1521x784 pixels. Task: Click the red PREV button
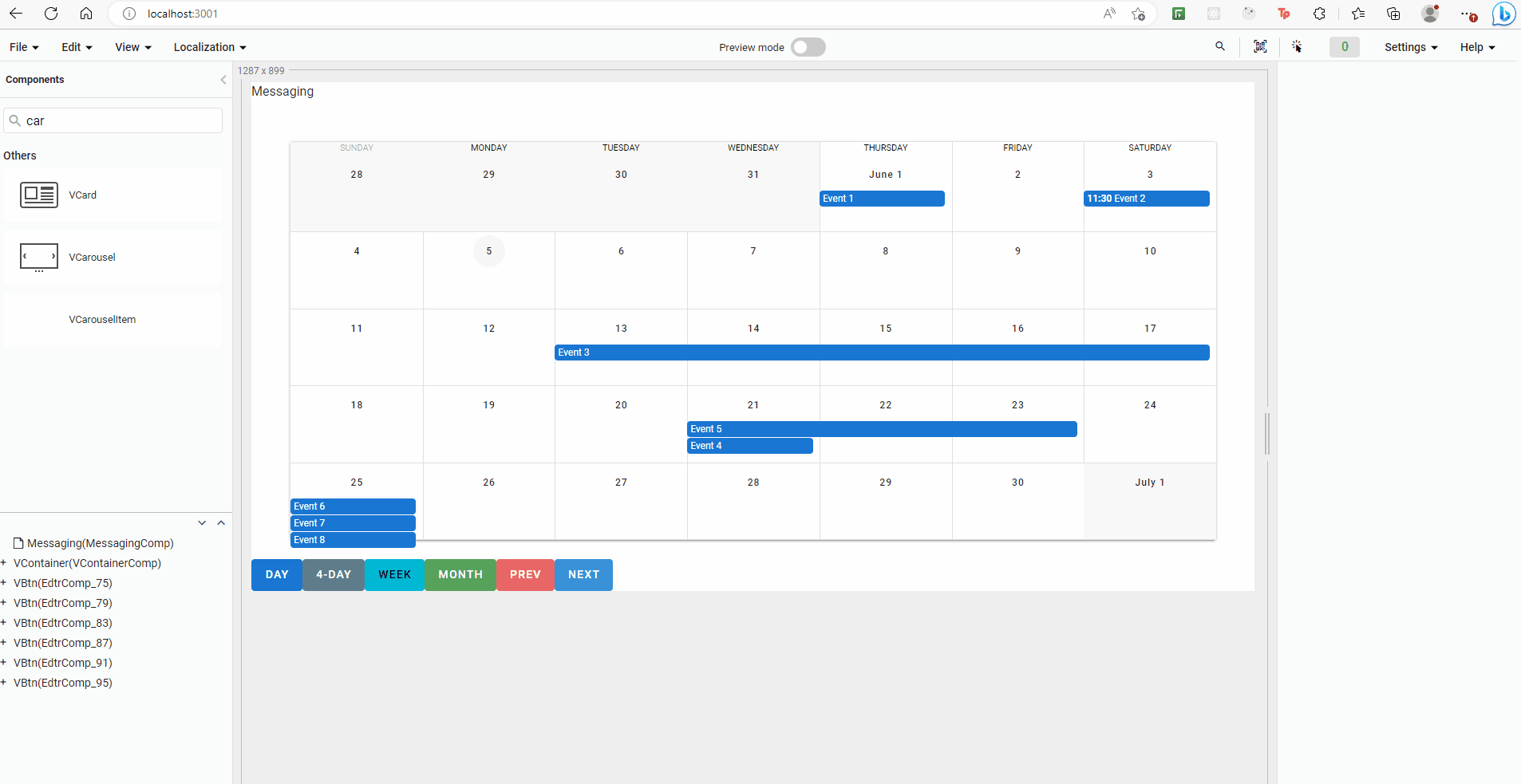pyautogui.click(x=525, y=574)
